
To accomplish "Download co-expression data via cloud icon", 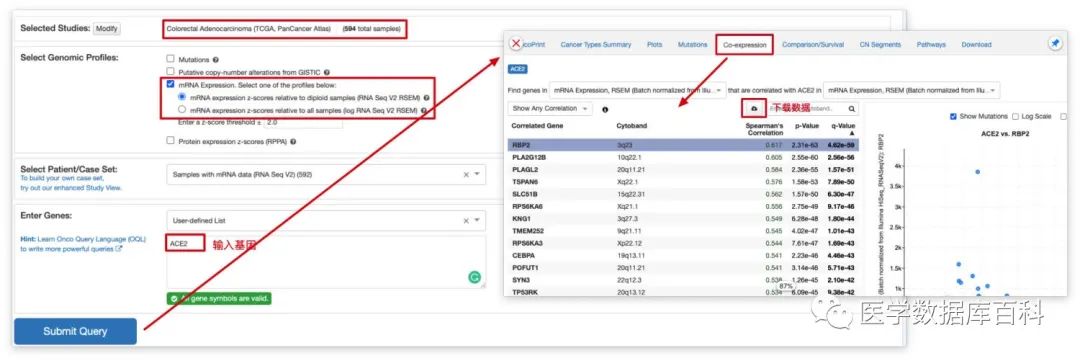I will point(754,109).
